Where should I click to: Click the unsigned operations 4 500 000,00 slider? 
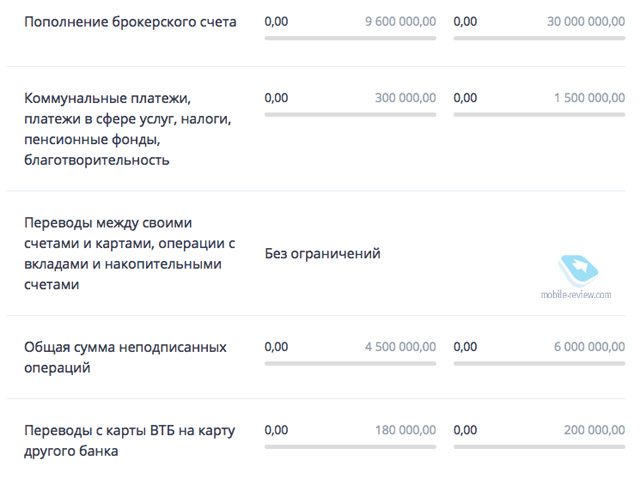(x=350, y=365)
